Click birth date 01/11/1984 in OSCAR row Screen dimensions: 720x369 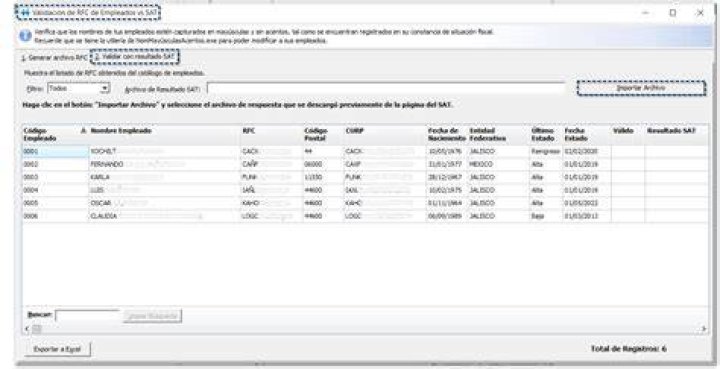(x=447, y=203)
